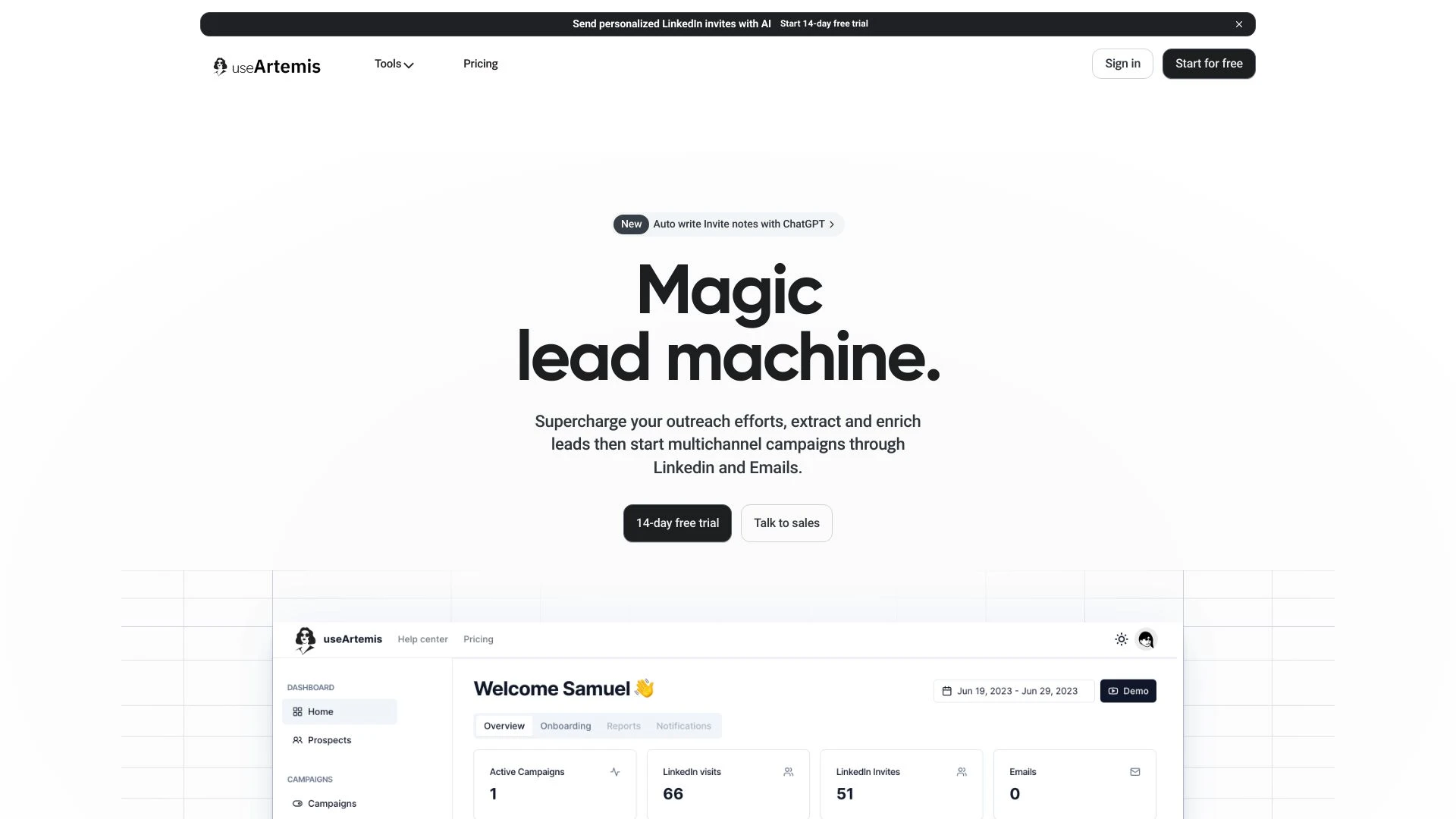The height and width of the screenshot is (819, 1456).
Task: Click the Active Campaigns metric icon
Action: coord(615,771)
